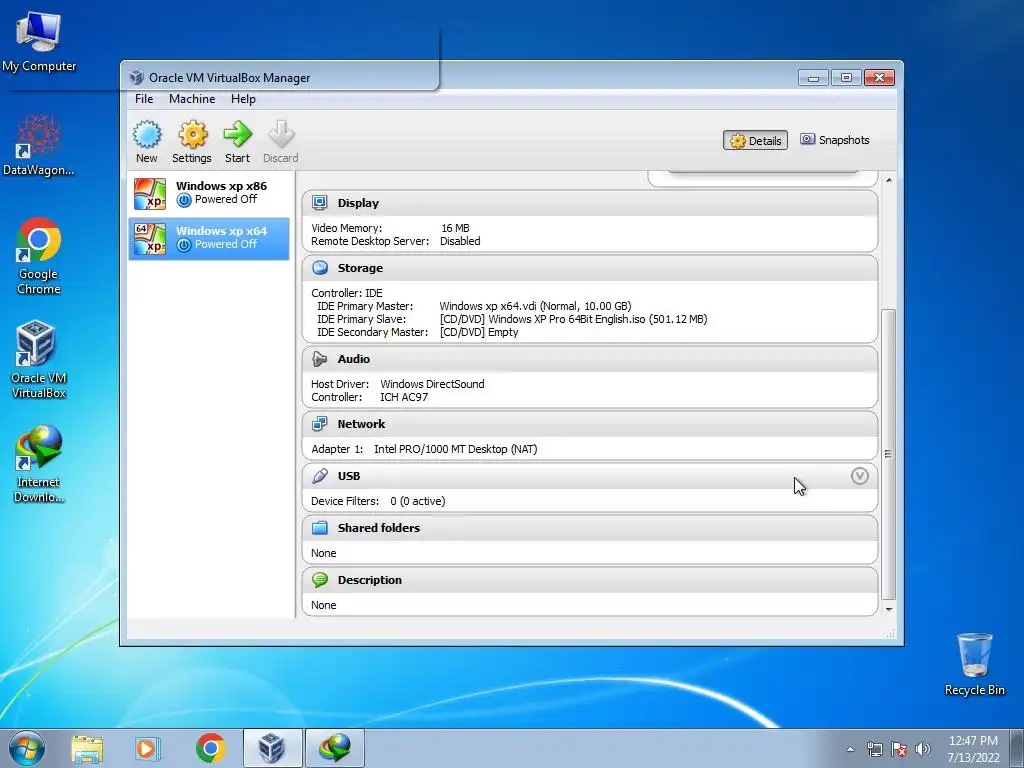The height and width of the screenshot is (768, 1024).
Task: Click the Windows DirectSound value
Action: pos(432,384)
